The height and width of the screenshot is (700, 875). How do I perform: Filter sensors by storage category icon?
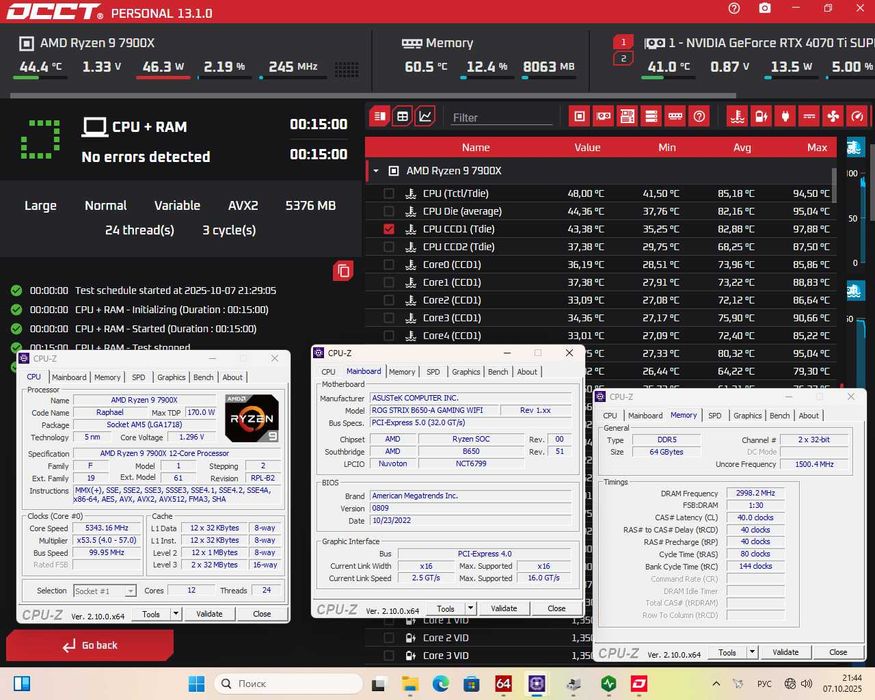[x=651, y=117]
